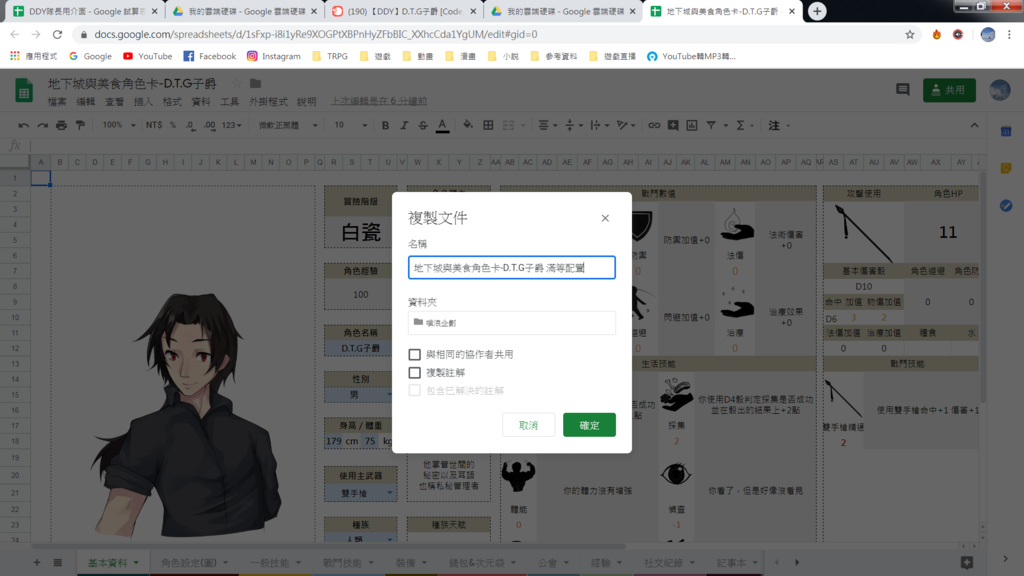Screen dimensions: 1024x576
Task: Enable 與相同的協作者共用 checkbox
Action: (415, 355)
